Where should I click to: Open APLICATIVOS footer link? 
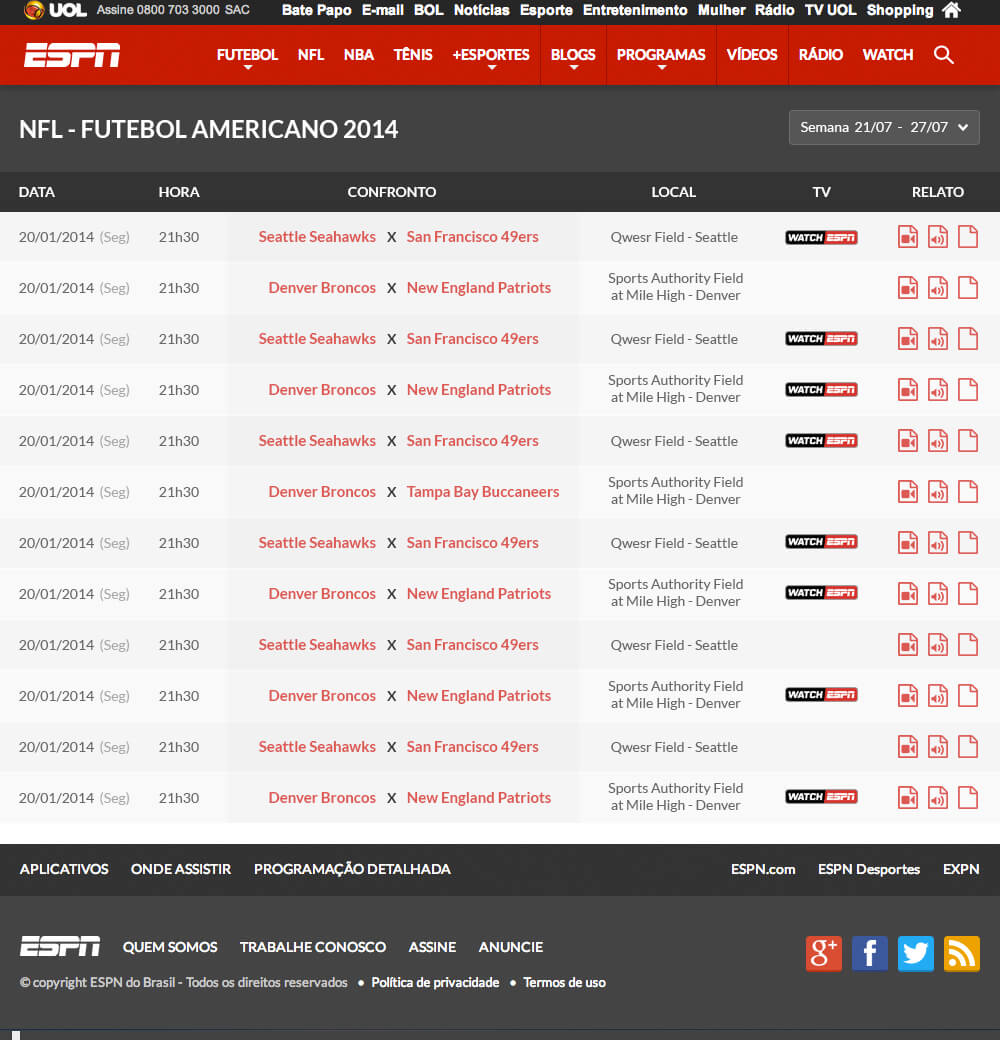tap(64, 869)
